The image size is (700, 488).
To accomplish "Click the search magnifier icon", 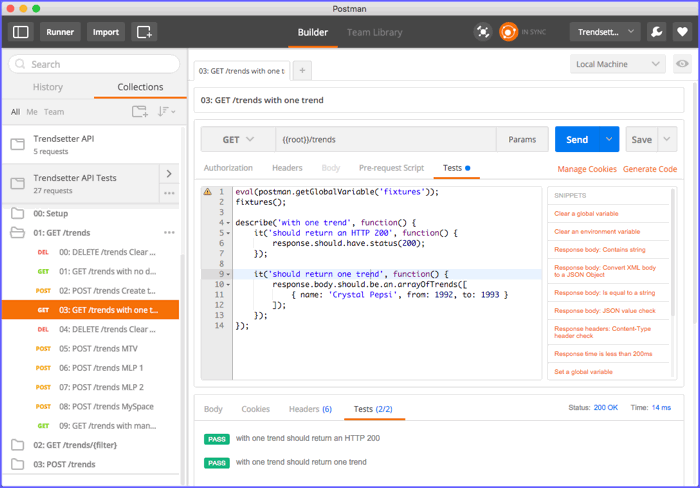I will click(20, 64).
